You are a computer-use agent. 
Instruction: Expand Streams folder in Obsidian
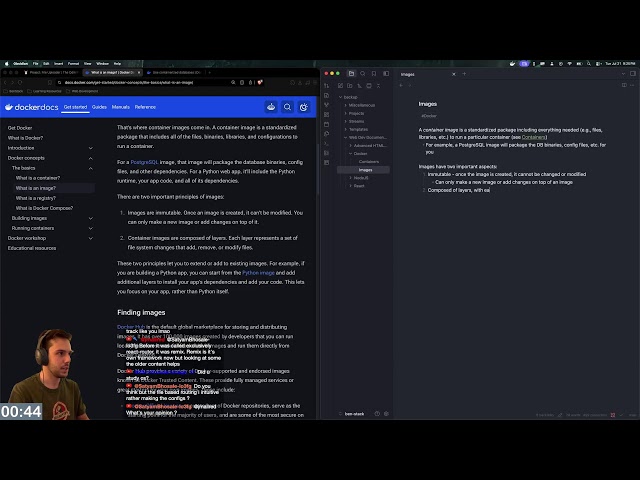pos(355,121)
